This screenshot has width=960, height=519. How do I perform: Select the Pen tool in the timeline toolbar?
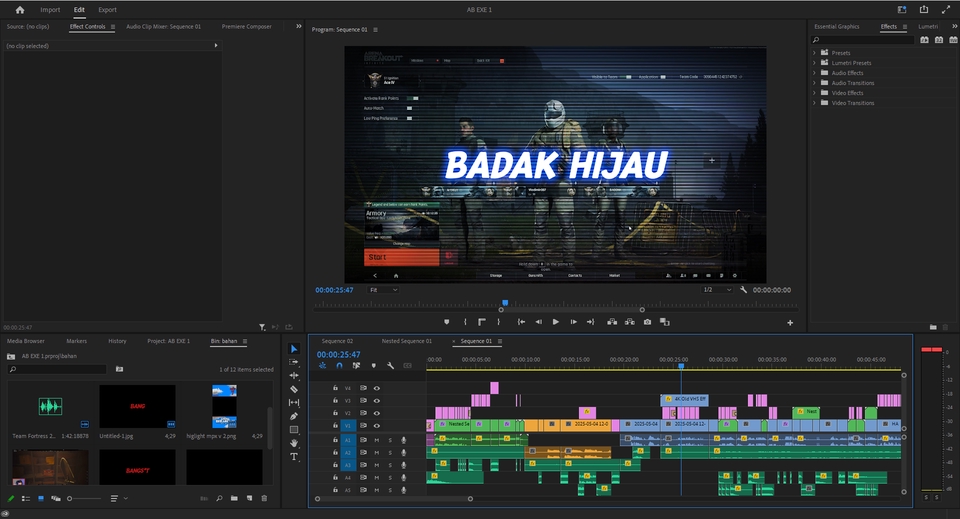tap(294, 416)
